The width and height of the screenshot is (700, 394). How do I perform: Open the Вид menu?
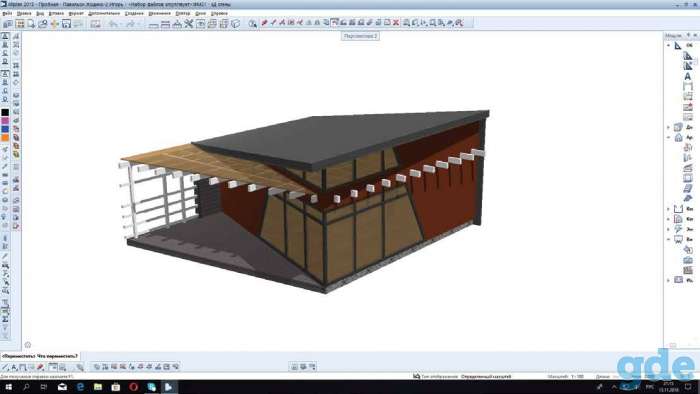[40, 14]
